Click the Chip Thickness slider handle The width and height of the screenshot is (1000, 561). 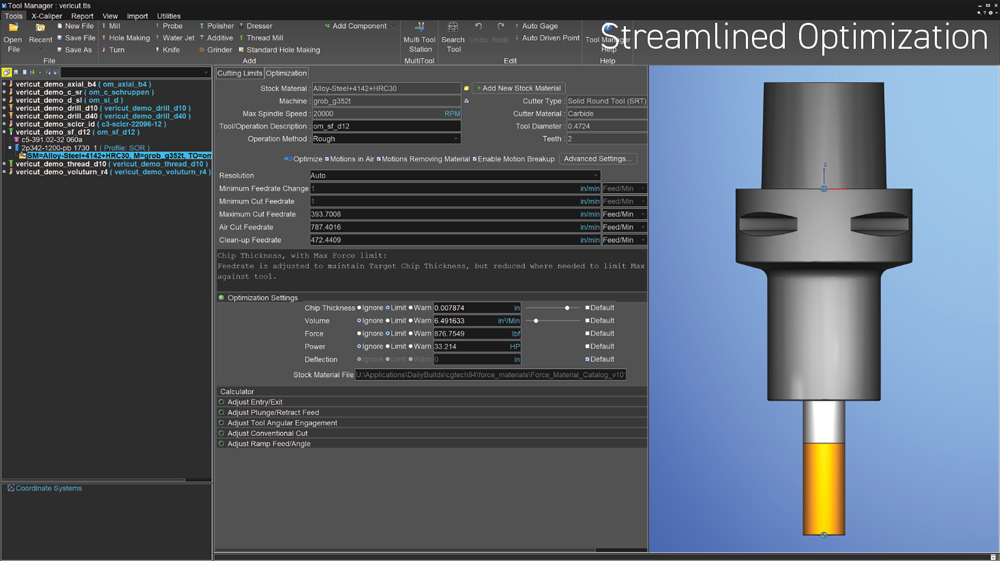(x=567, y=308)
